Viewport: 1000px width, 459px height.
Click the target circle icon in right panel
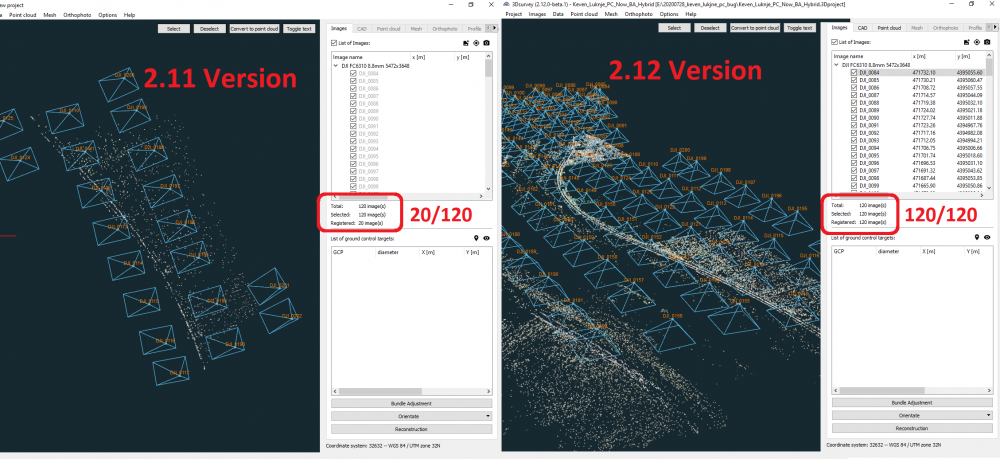click(976, 43)
